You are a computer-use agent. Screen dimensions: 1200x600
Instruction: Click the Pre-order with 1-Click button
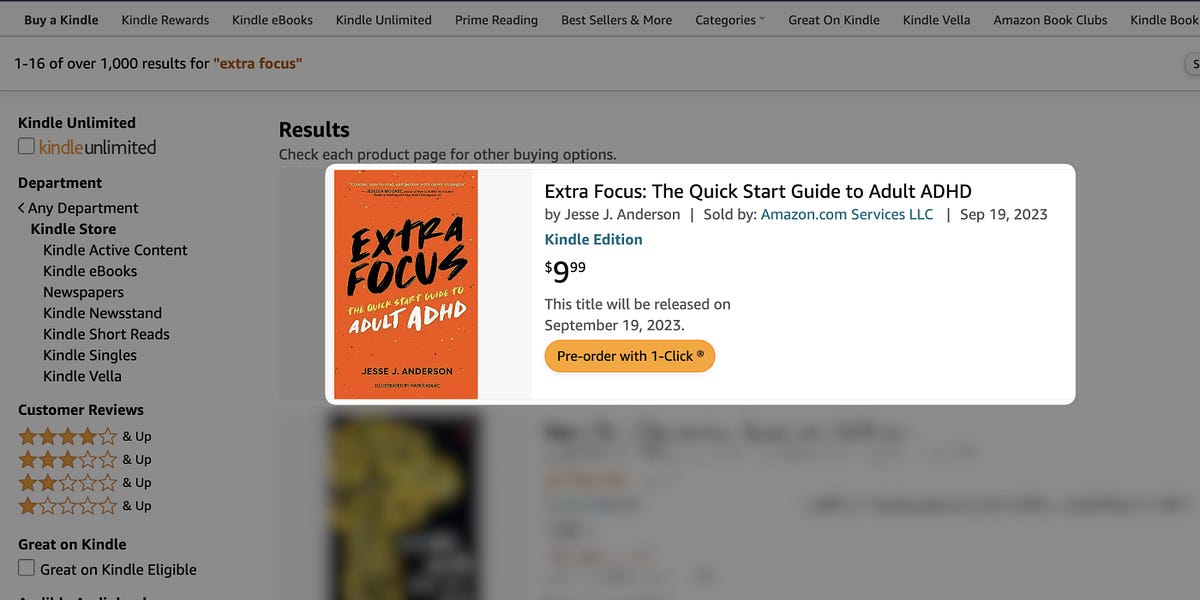(x=629, y=355)
